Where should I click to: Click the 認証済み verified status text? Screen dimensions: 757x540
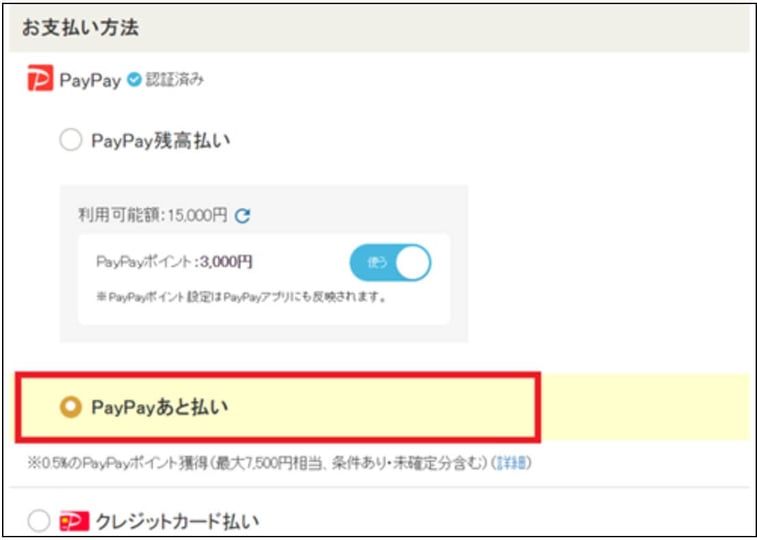pyautogui.click(x=175, y=80)
